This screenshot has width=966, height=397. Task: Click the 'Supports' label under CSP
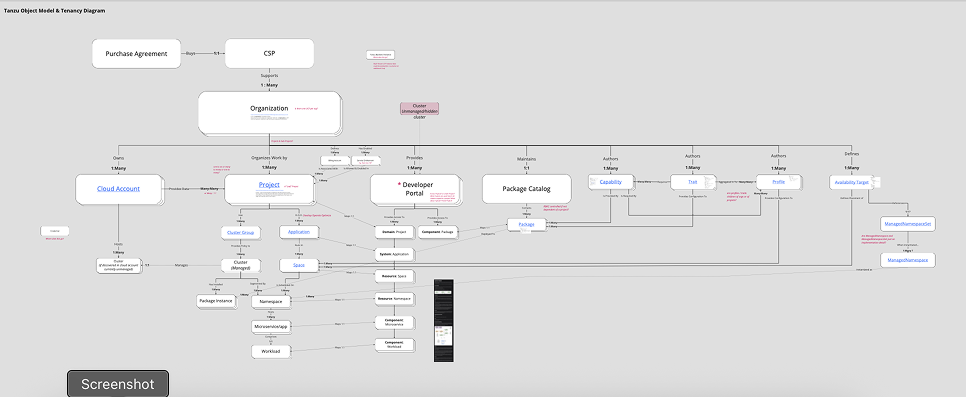point(269,76)
